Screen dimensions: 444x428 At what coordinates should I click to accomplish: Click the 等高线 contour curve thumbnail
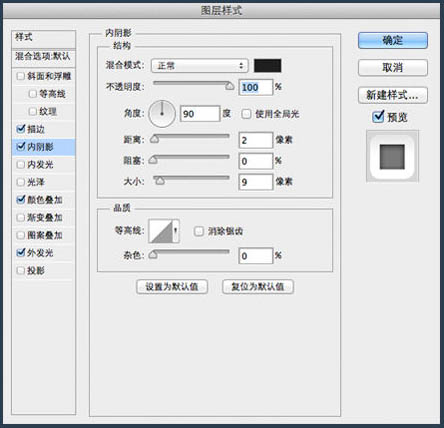click(x=160, y=231)
